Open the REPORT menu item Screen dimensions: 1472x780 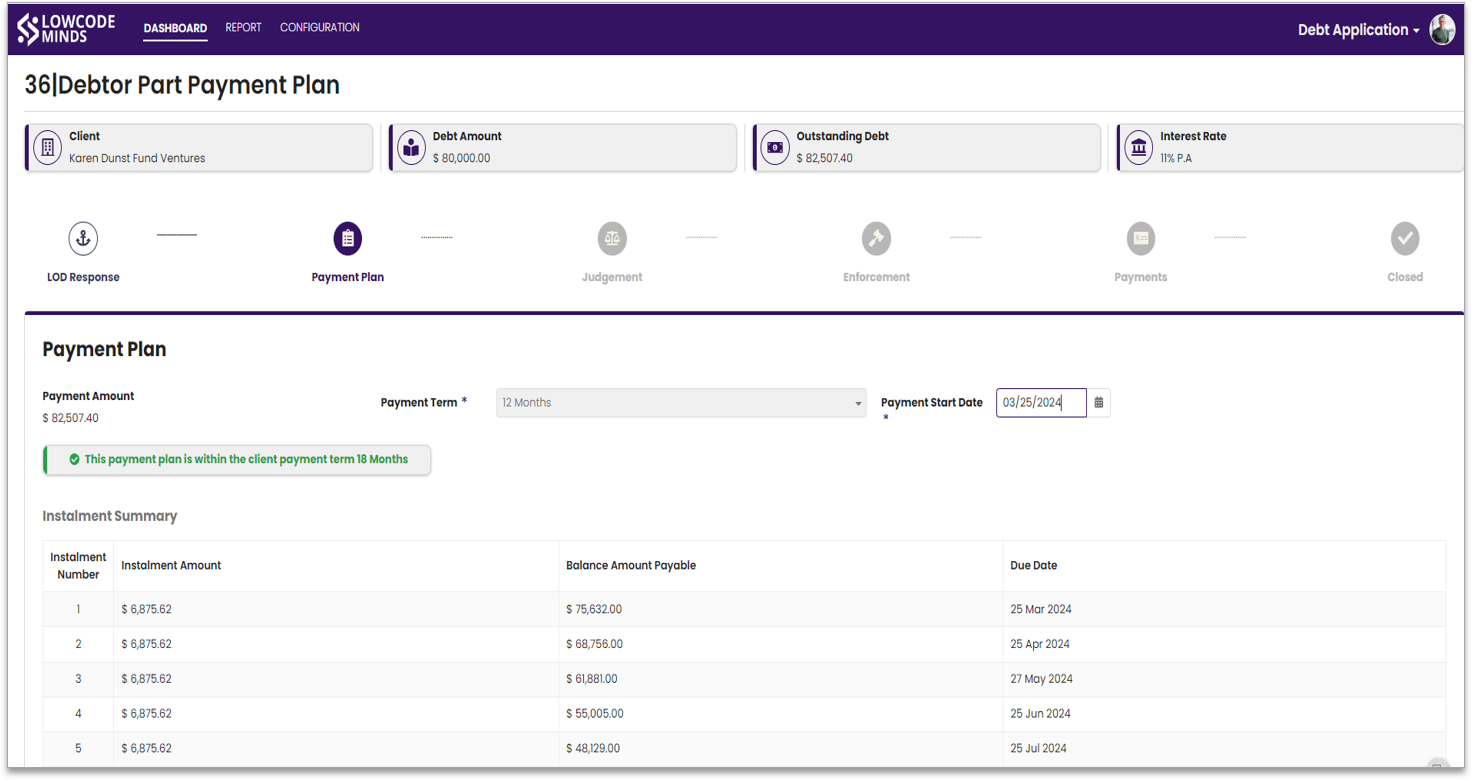tap(243, 28)
